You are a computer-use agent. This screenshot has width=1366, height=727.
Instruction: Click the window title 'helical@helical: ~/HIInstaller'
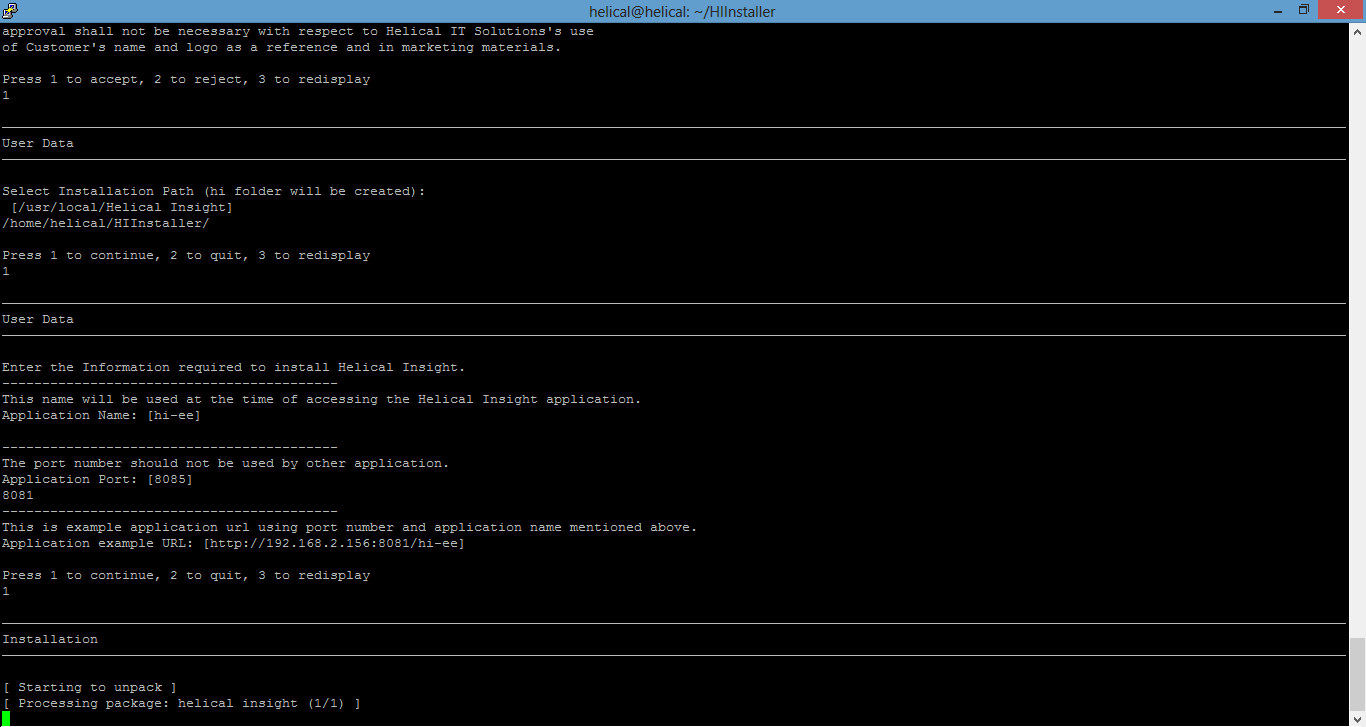click(x=682, y=11)
